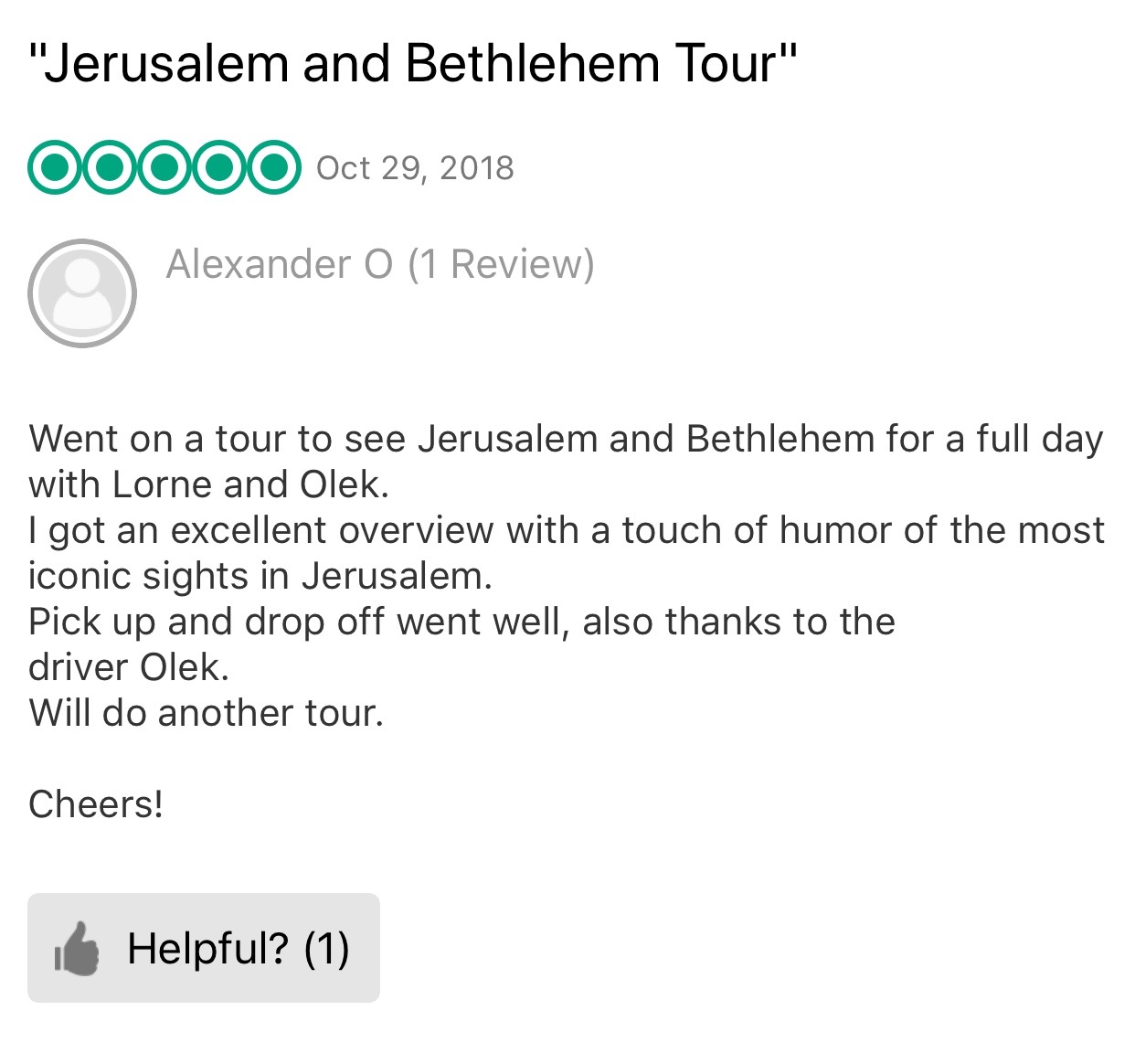Click the "with Lorne and Olek." line
1135x1064 pixels.
tap(208, 484)
